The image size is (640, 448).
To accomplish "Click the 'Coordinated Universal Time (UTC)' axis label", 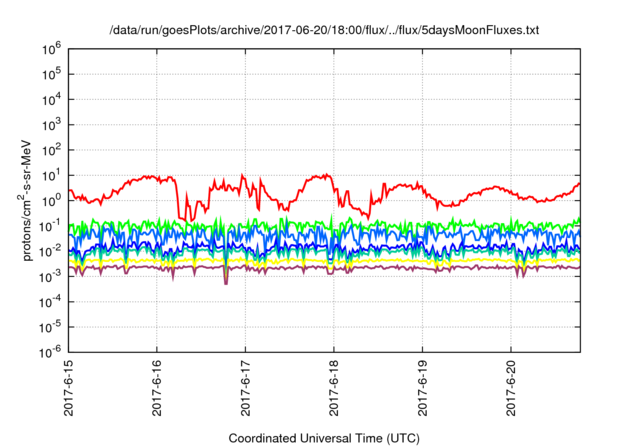I will click(x=324, y=438).
